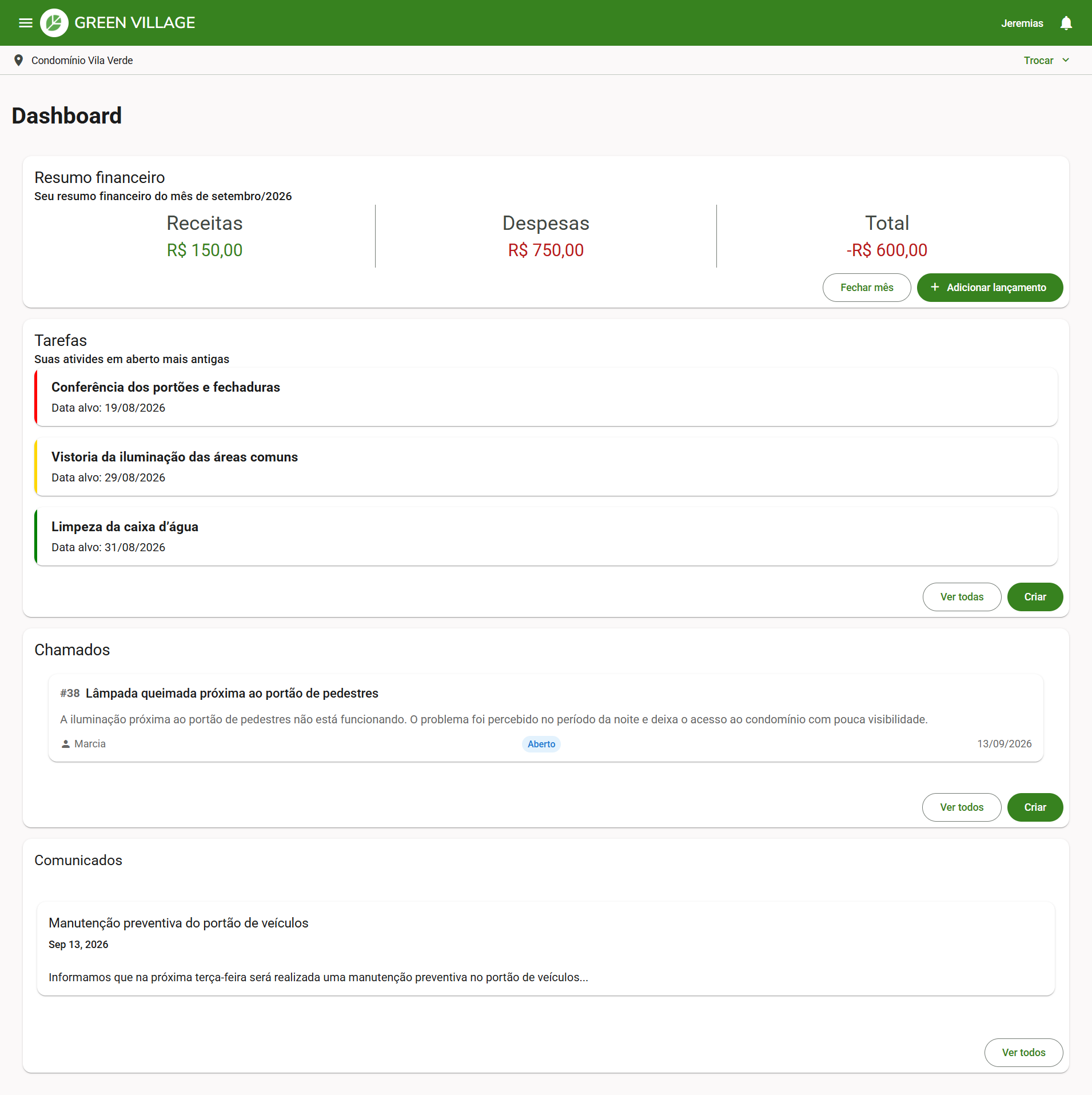Open task Conferência dos portões e fechaduras
Image resolution: width=1092 pixels, height=1095 pixels.
pyautogui.click(x=546, y=397)
